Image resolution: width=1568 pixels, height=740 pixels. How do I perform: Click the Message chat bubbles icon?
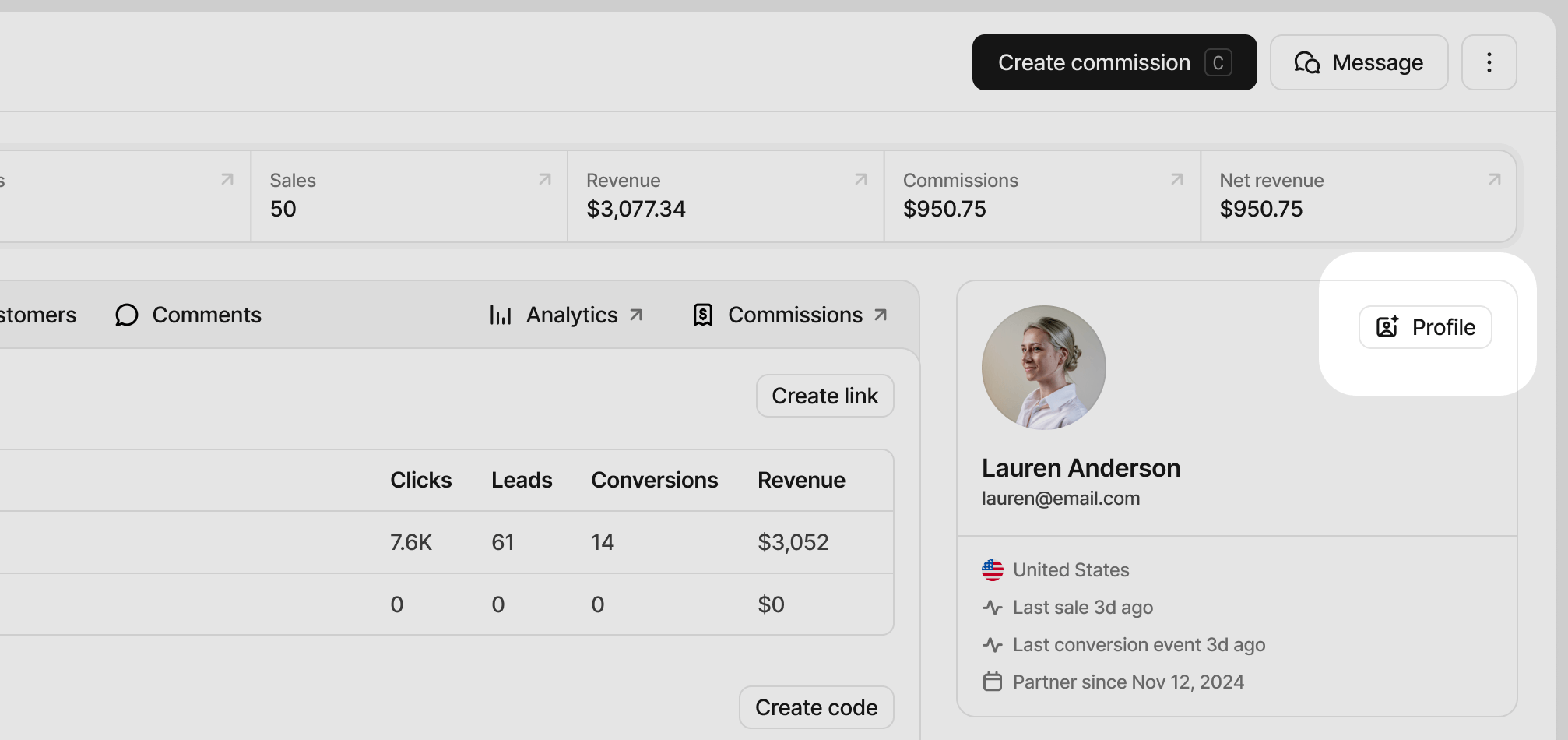1307,62
